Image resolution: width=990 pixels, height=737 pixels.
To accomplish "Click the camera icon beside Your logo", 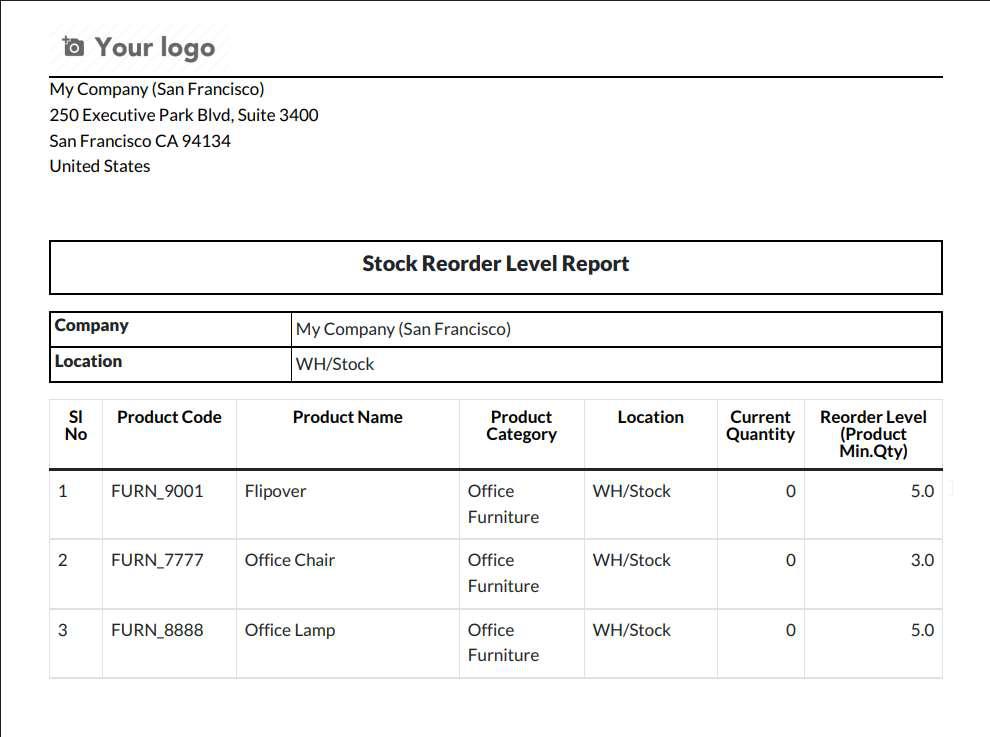I will click(x=73, y=47).
